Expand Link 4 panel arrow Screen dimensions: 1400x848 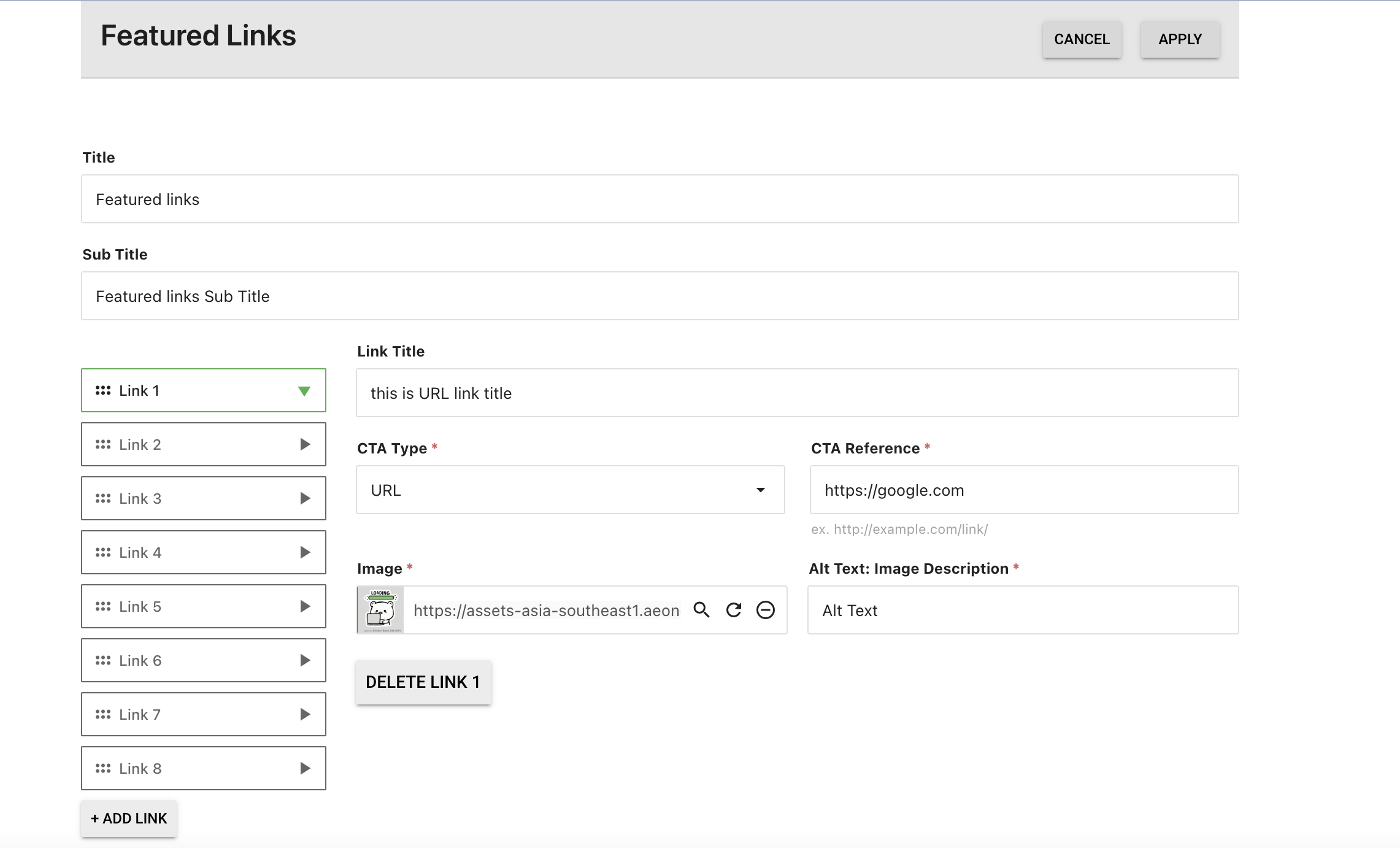coord(305,552)
